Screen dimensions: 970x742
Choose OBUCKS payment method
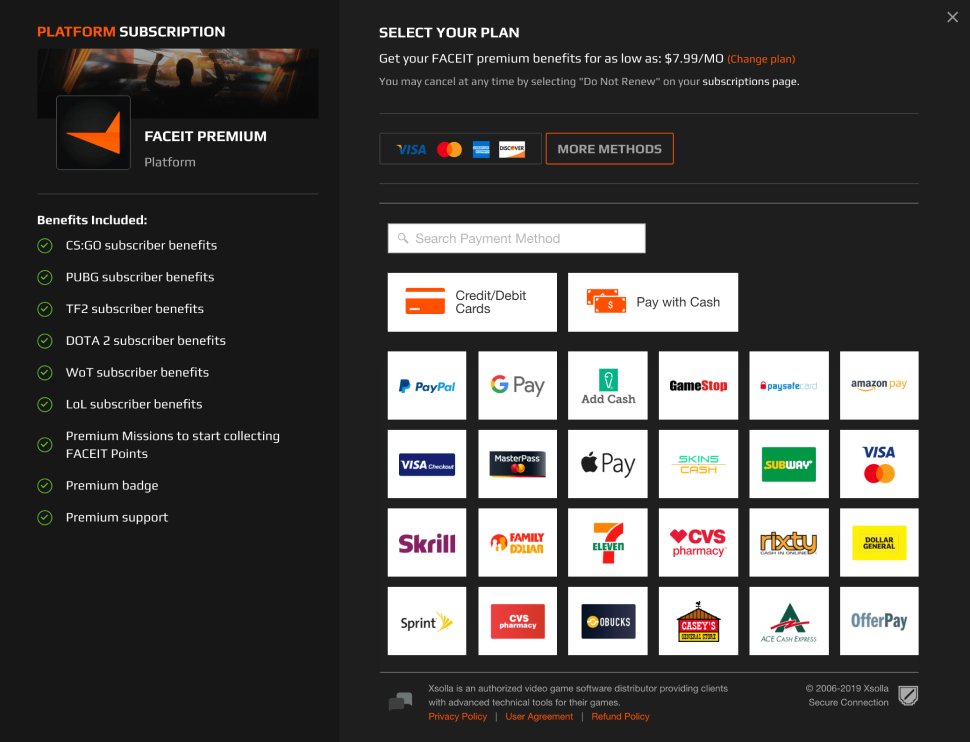tap(607, 620)
